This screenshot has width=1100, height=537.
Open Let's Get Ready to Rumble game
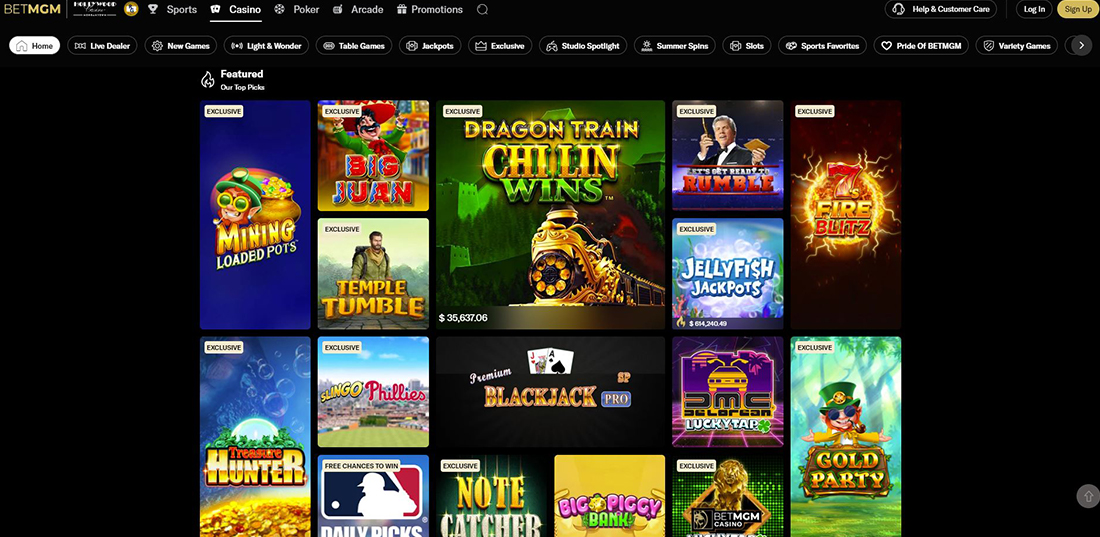tap(727, 156)
